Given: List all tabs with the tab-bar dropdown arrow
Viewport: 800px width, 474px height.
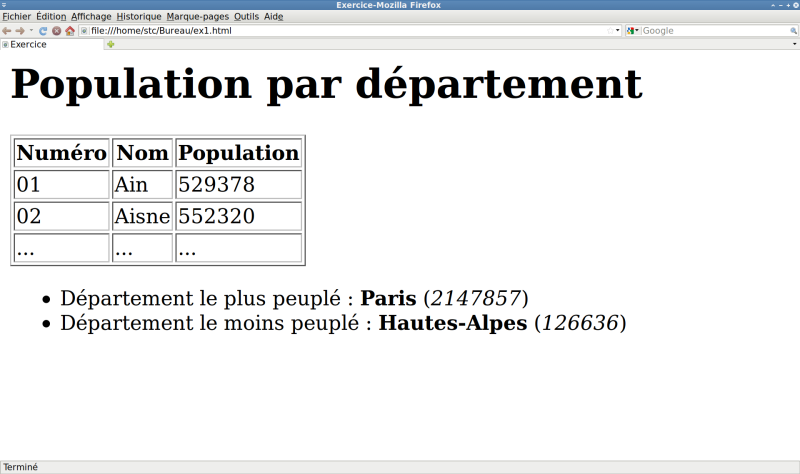Looking at the screenshot, I should (794, 44).
